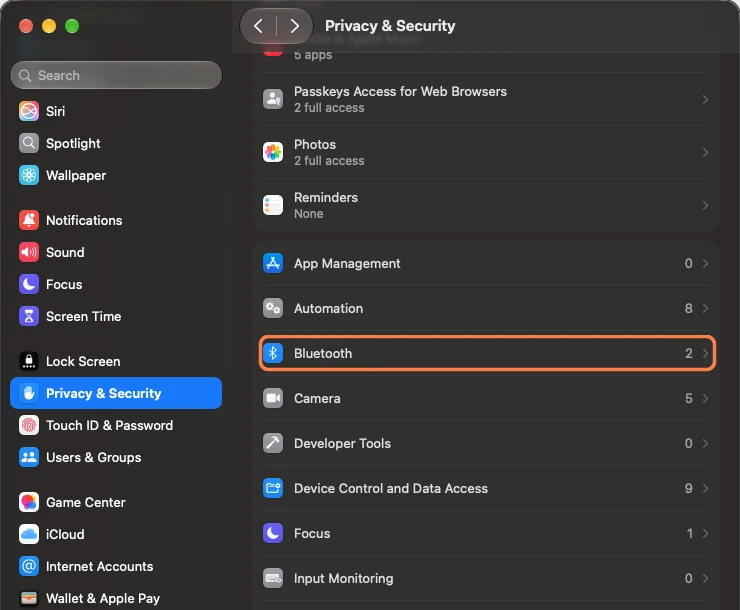Click the Bluetooth count value 2
This screenshot has width=740, height=610.
click(689, 353)
